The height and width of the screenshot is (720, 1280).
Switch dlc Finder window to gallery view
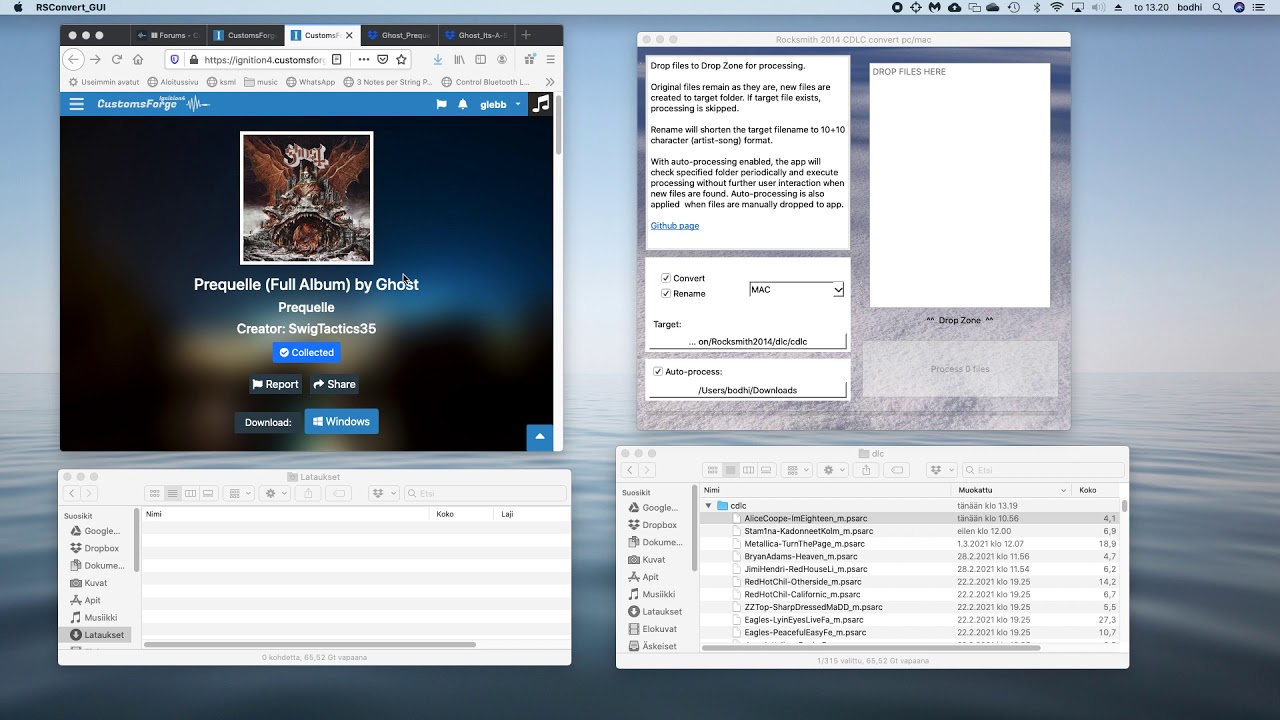[767, 470]
